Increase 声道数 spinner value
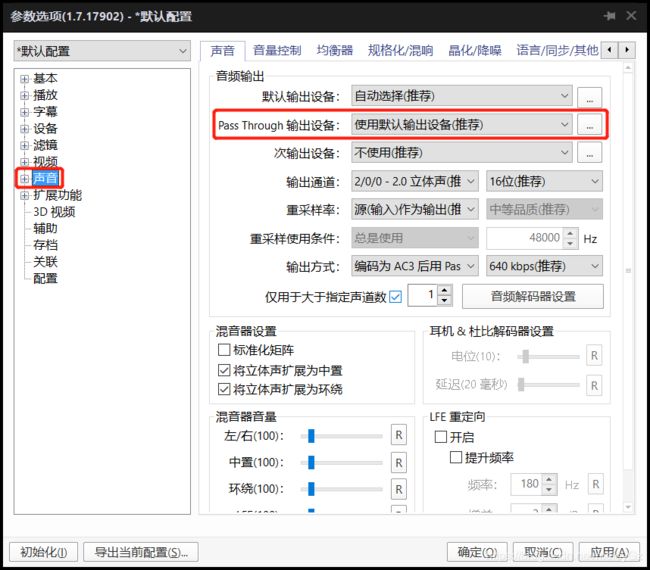The width and height of the screenshot is (650, 570). tap(444, 290)
